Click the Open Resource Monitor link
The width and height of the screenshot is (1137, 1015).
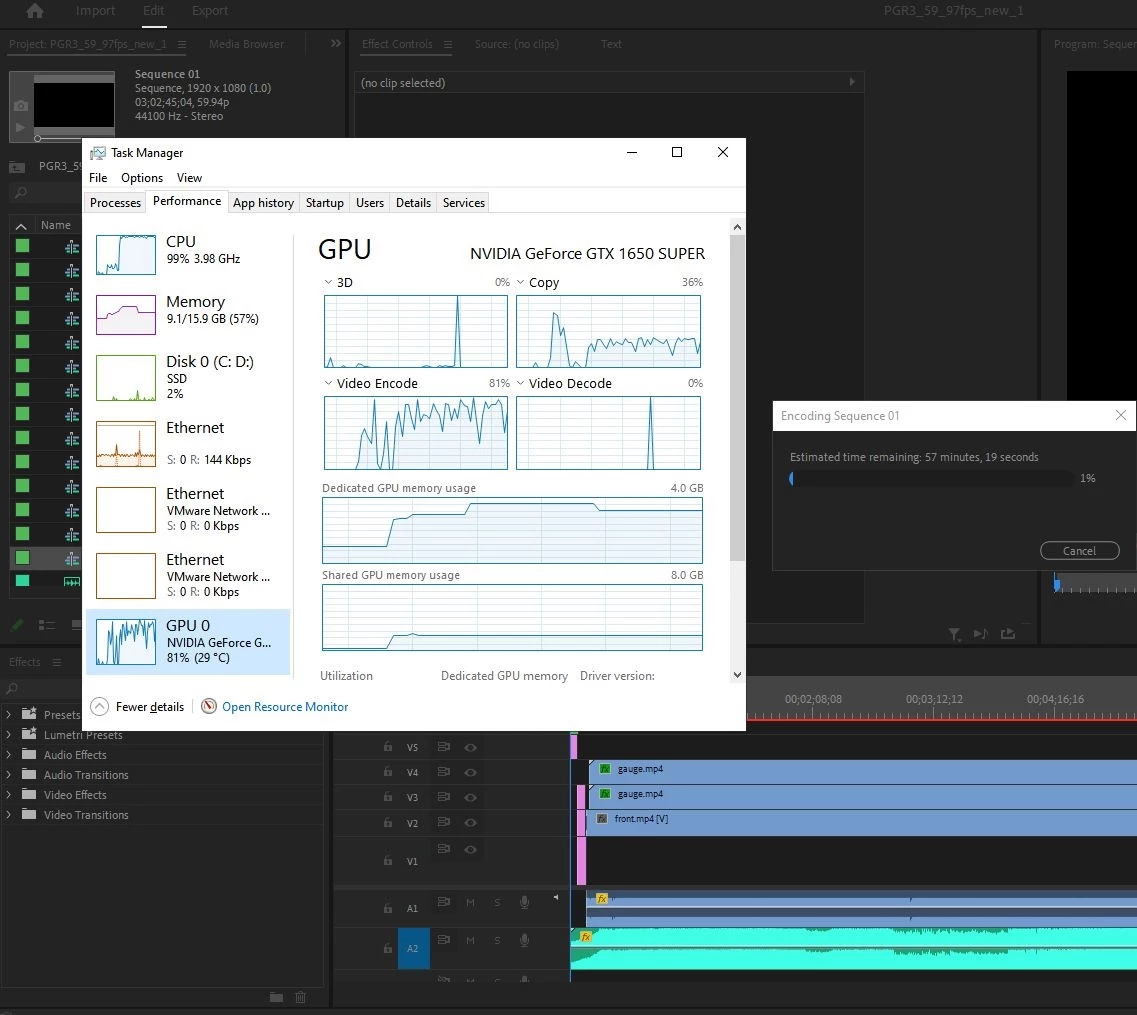click(285, 707)
